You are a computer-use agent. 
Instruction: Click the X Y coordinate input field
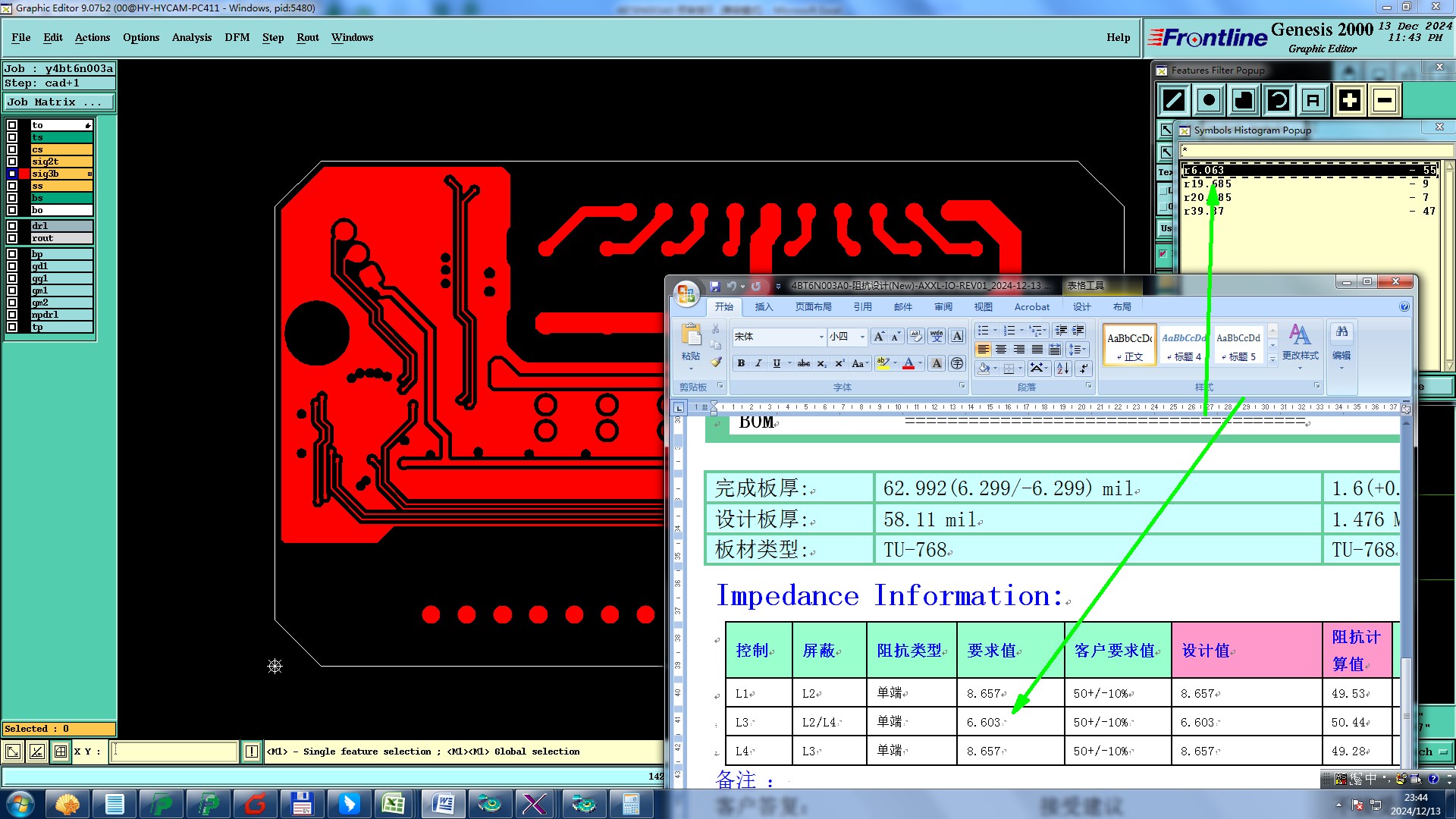point(175,752)
